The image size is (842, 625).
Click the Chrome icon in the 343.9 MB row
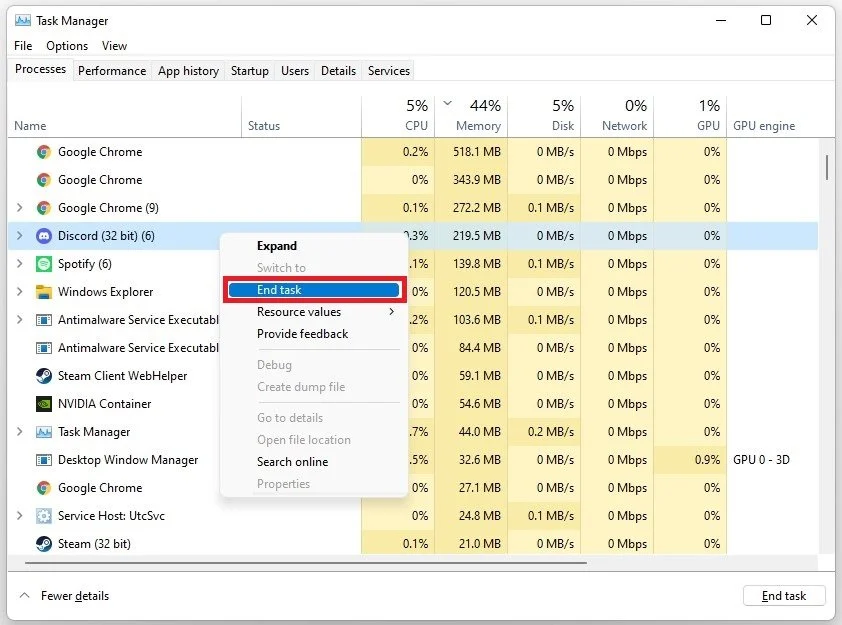click(x=43, y=180)
